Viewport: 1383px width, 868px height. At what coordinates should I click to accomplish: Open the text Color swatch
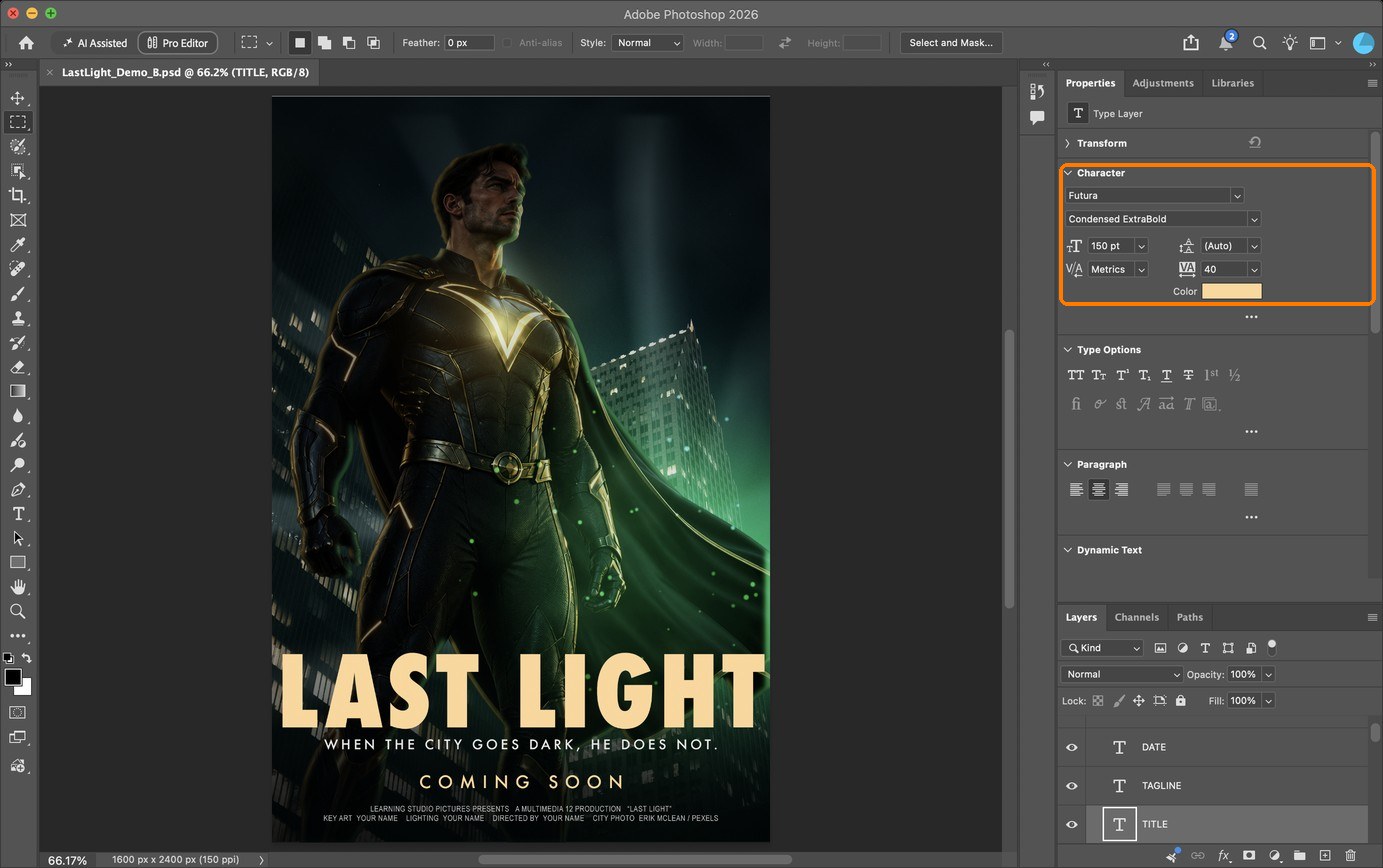(1232, 291)
